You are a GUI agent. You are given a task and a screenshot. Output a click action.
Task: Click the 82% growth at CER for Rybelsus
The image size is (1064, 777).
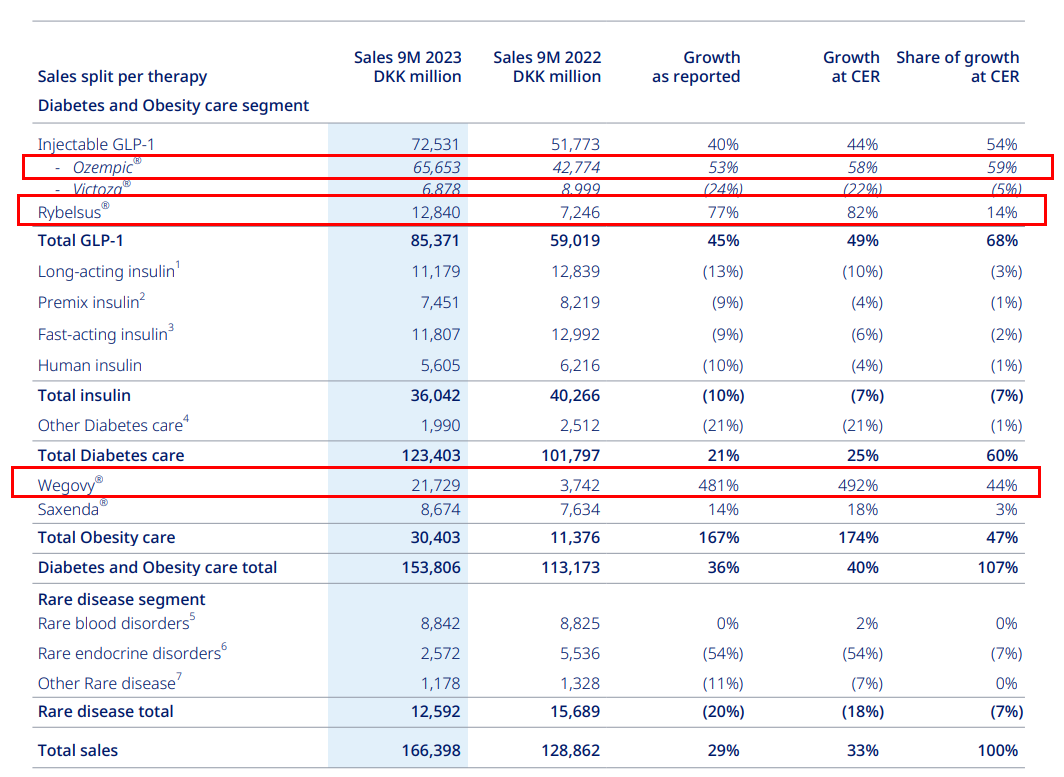point(862,212)
